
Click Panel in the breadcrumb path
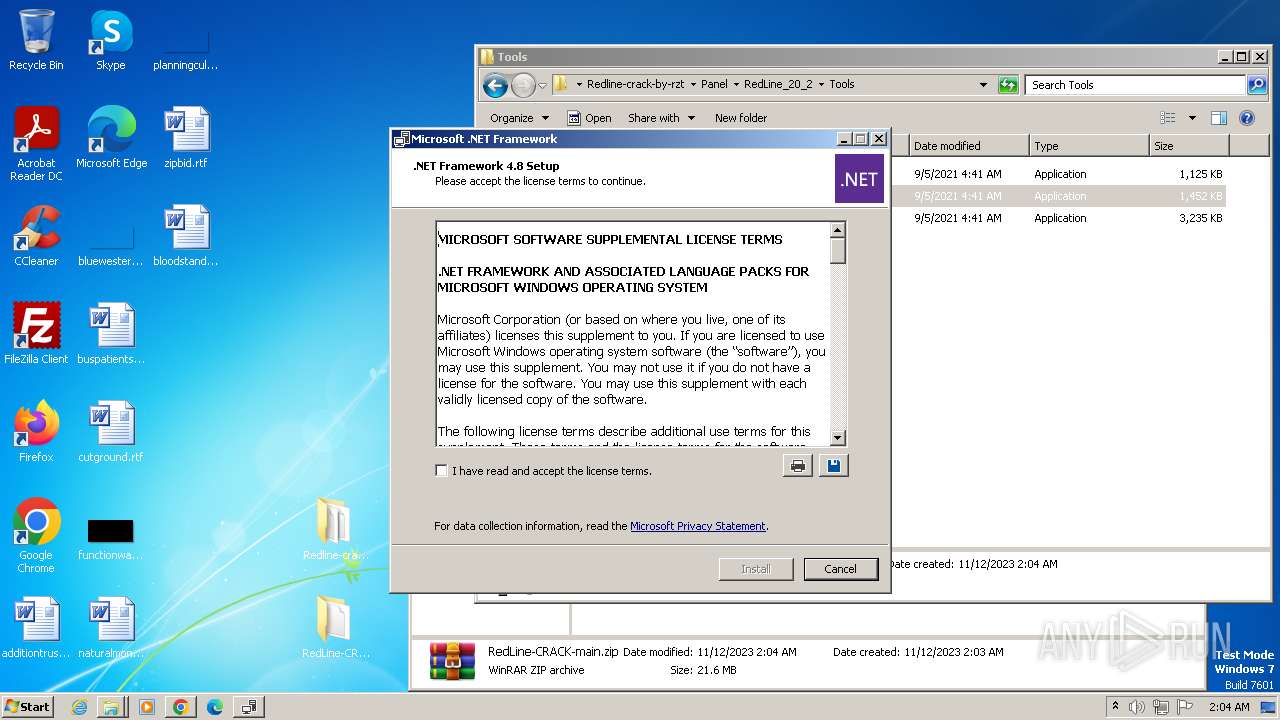click(714, 85)
